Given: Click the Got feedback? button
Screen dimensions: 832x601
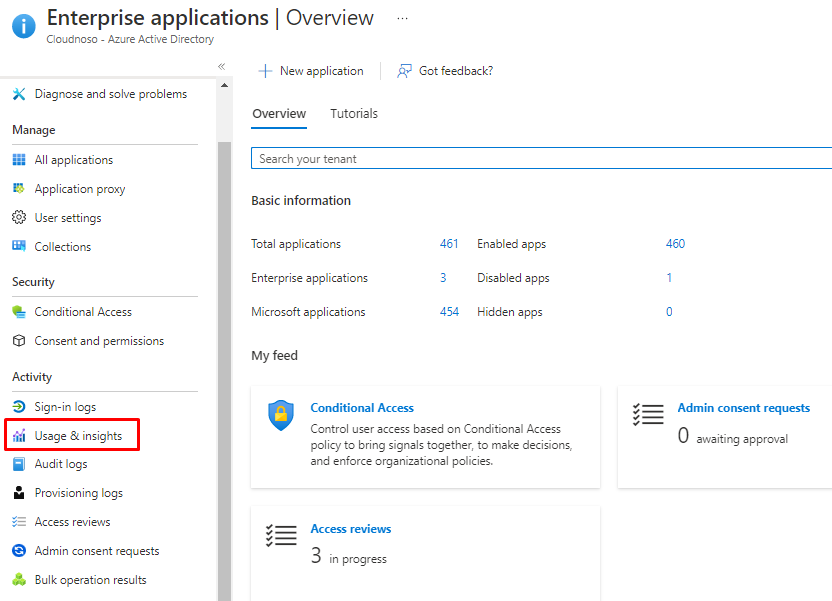Looking at the screenshot, I should [x=445, y=71].
